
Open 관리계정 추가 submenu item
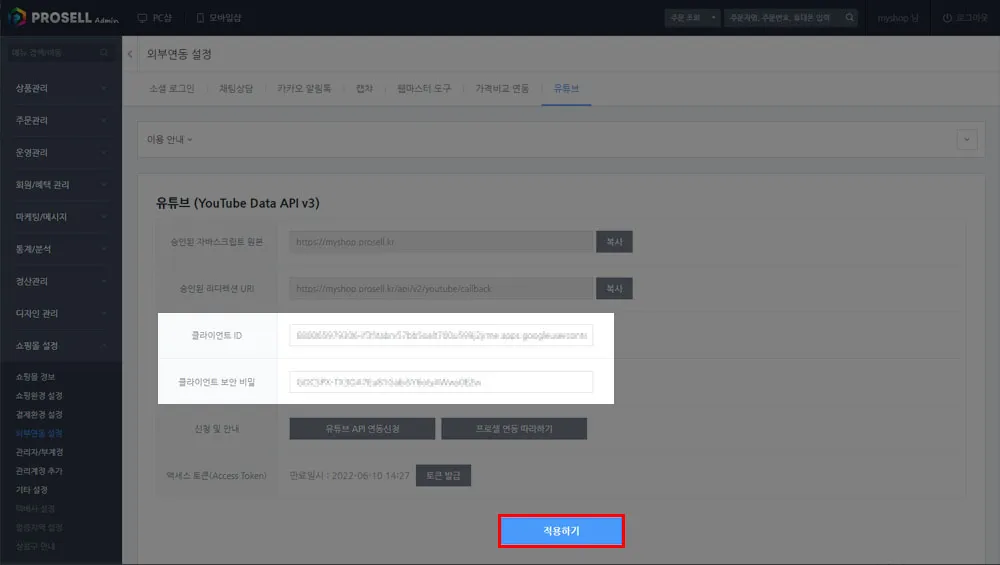pos(39,471)
